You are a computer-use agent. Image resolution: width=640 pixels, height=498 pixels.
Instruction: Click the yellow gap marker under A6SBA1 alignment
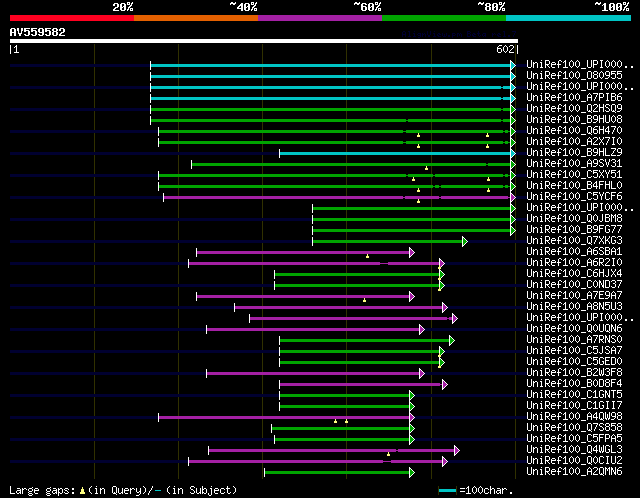pyautogui.click(x=367, y=256)
